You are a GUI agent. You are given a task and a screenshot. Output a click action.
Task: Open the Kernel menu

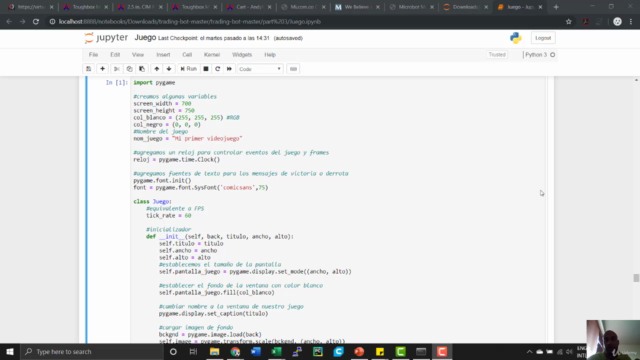212,55
